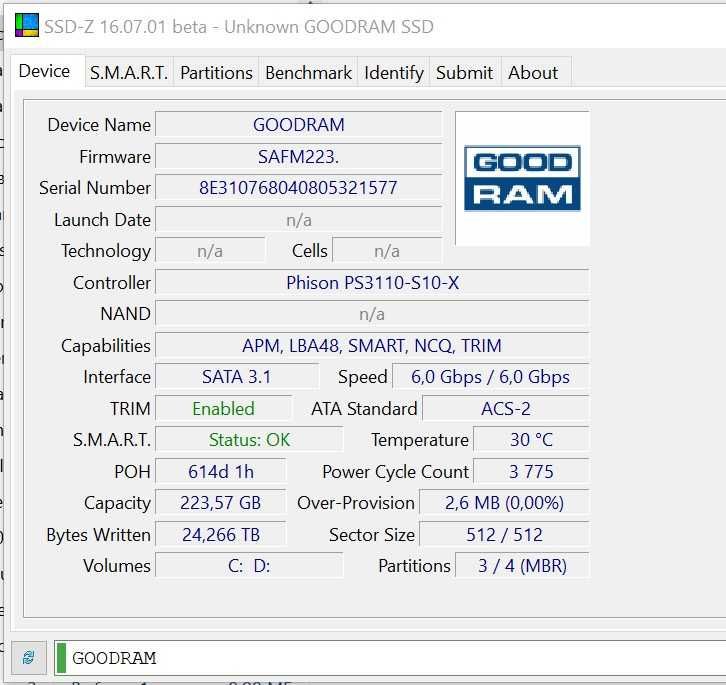Click Sector Size value 512 / 512
The width and height of the screenshot is (726, 685).
(x=504, y=534)
